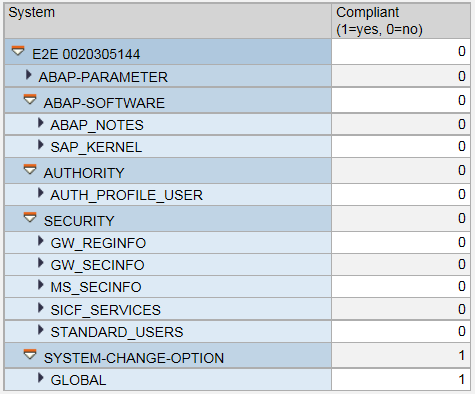Collapse the ABAP-SOFTWARE node
Viewport: 475px width, 394px height.
pos(30,99)
